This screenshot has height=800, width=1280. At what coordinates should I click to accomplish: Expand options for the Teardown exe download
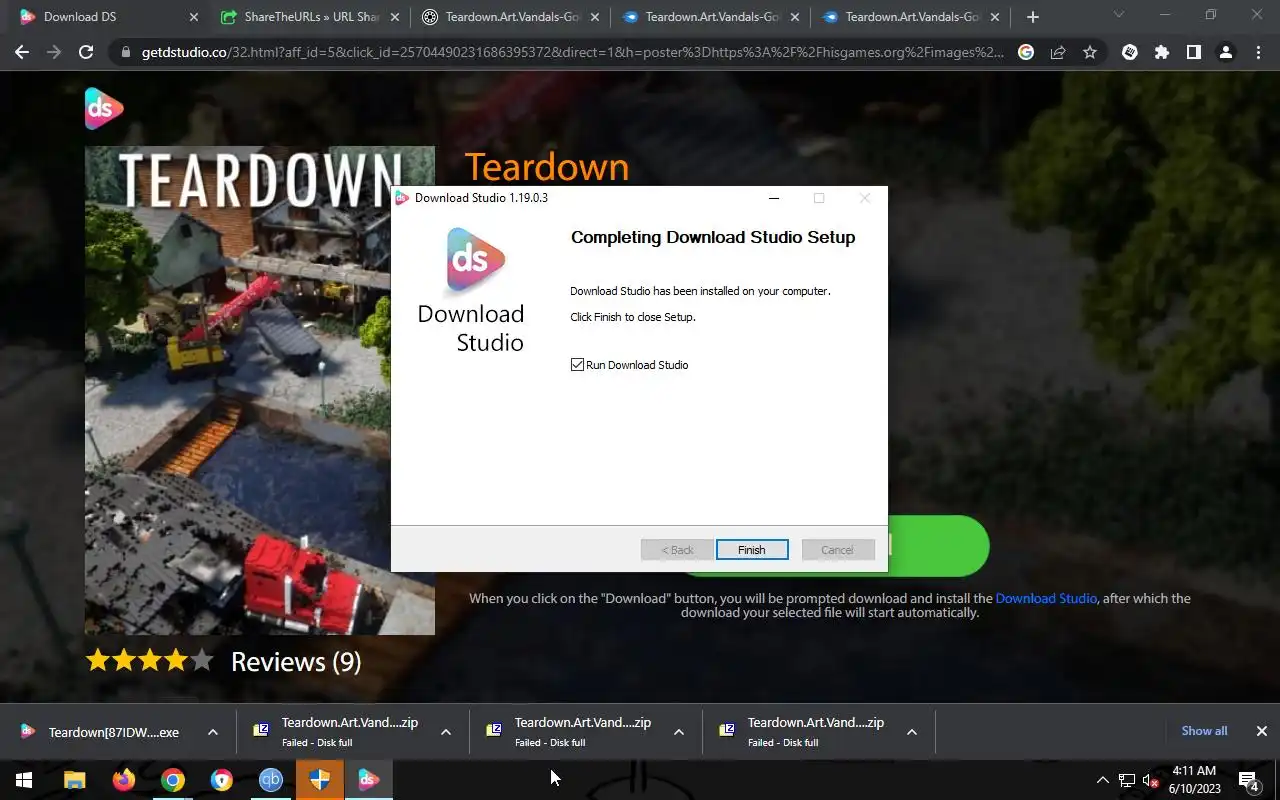coord(213,732)
